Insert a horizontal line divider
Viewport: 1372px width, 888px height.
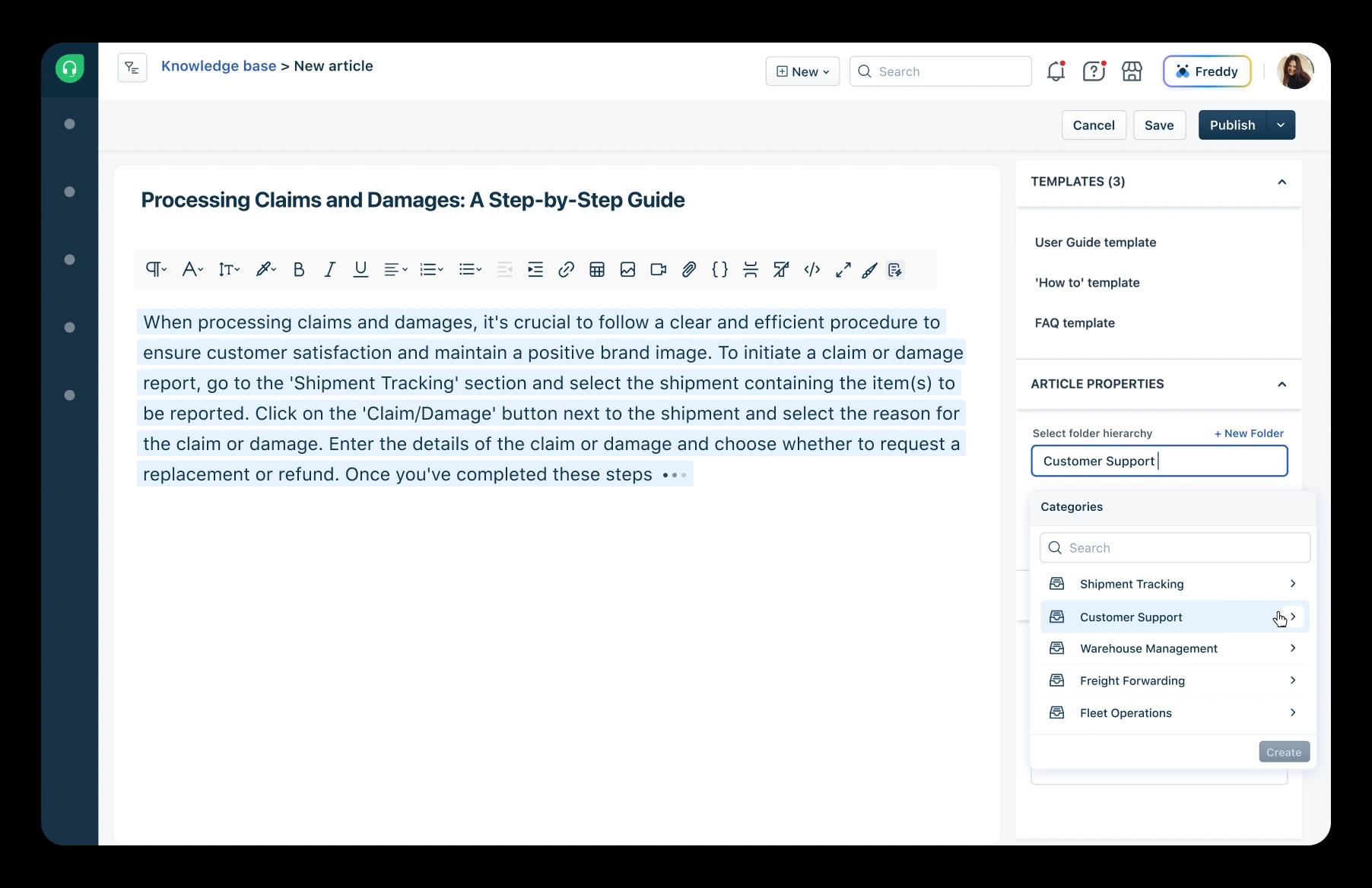pos(751,269)
